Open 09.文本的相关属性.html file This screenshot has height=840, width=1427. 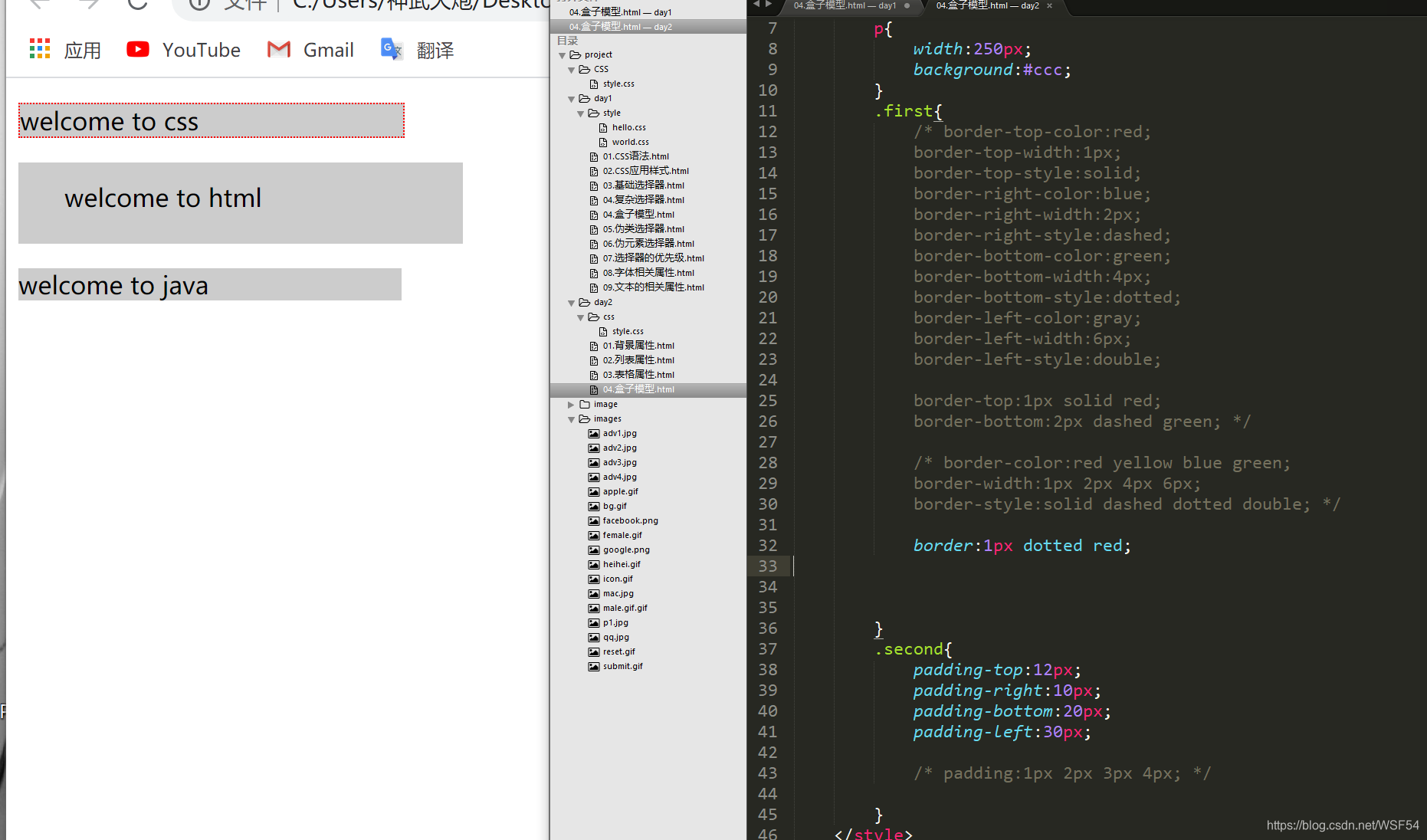click(653, 287)
